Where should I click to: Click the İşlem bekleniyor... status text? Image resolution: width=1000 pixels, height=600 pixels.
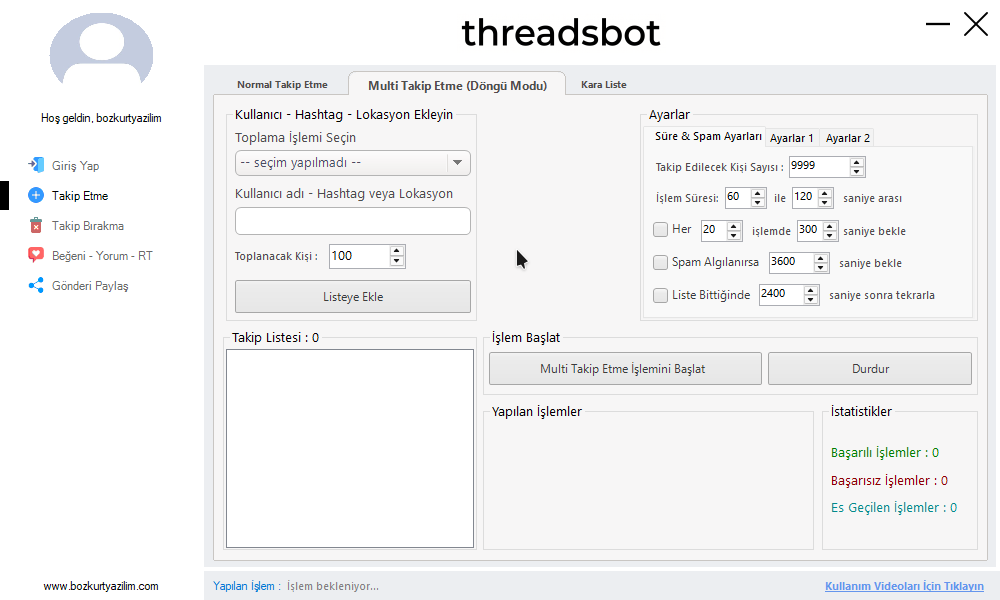click(332, 586)
